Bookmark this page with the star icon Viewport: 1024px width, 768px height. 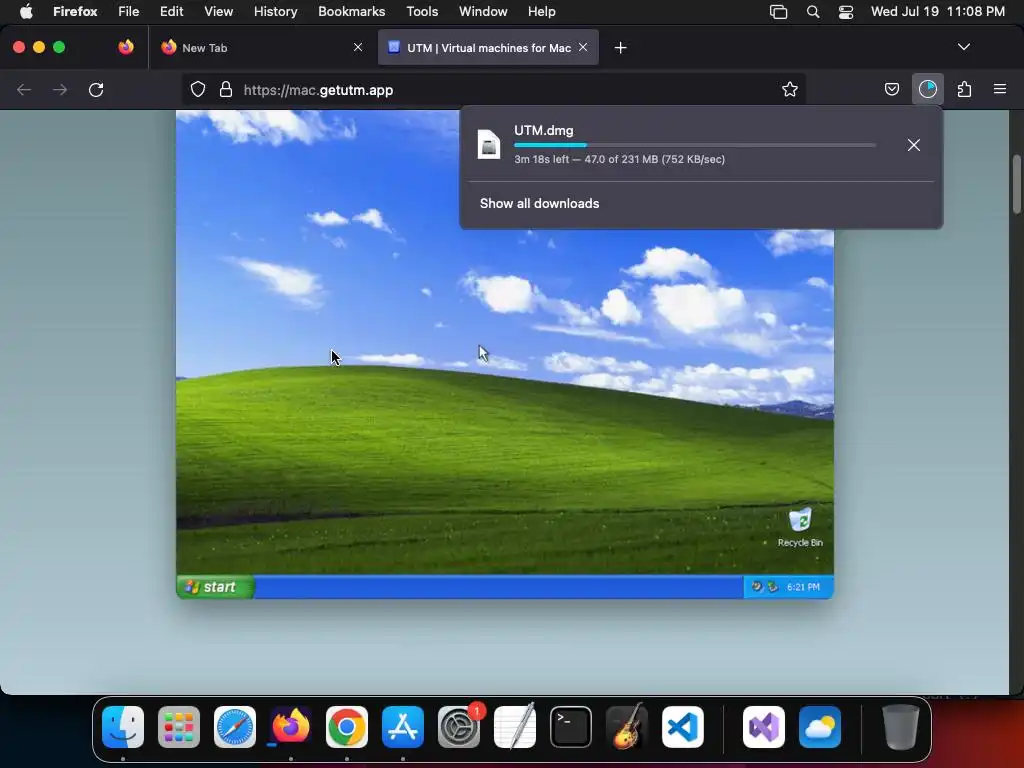pyautogui.click(x=790, y=89)
